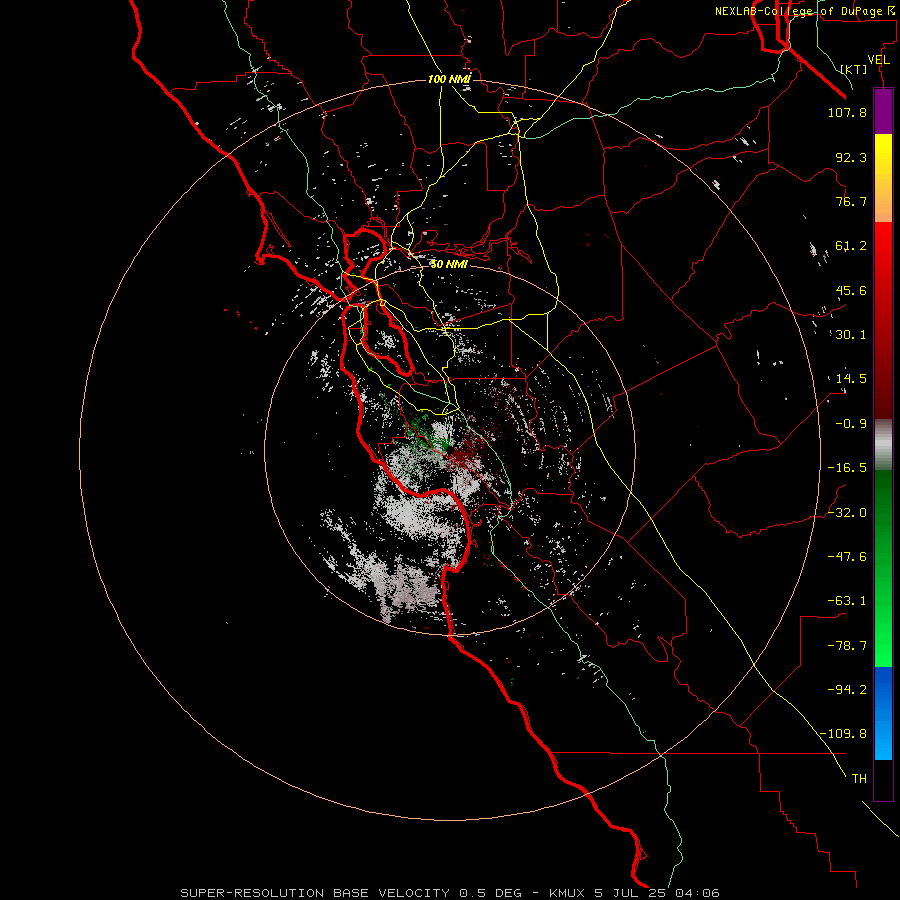Select the -32.0 velocity scale value
The image size is (900, 900).
(847, 513)
